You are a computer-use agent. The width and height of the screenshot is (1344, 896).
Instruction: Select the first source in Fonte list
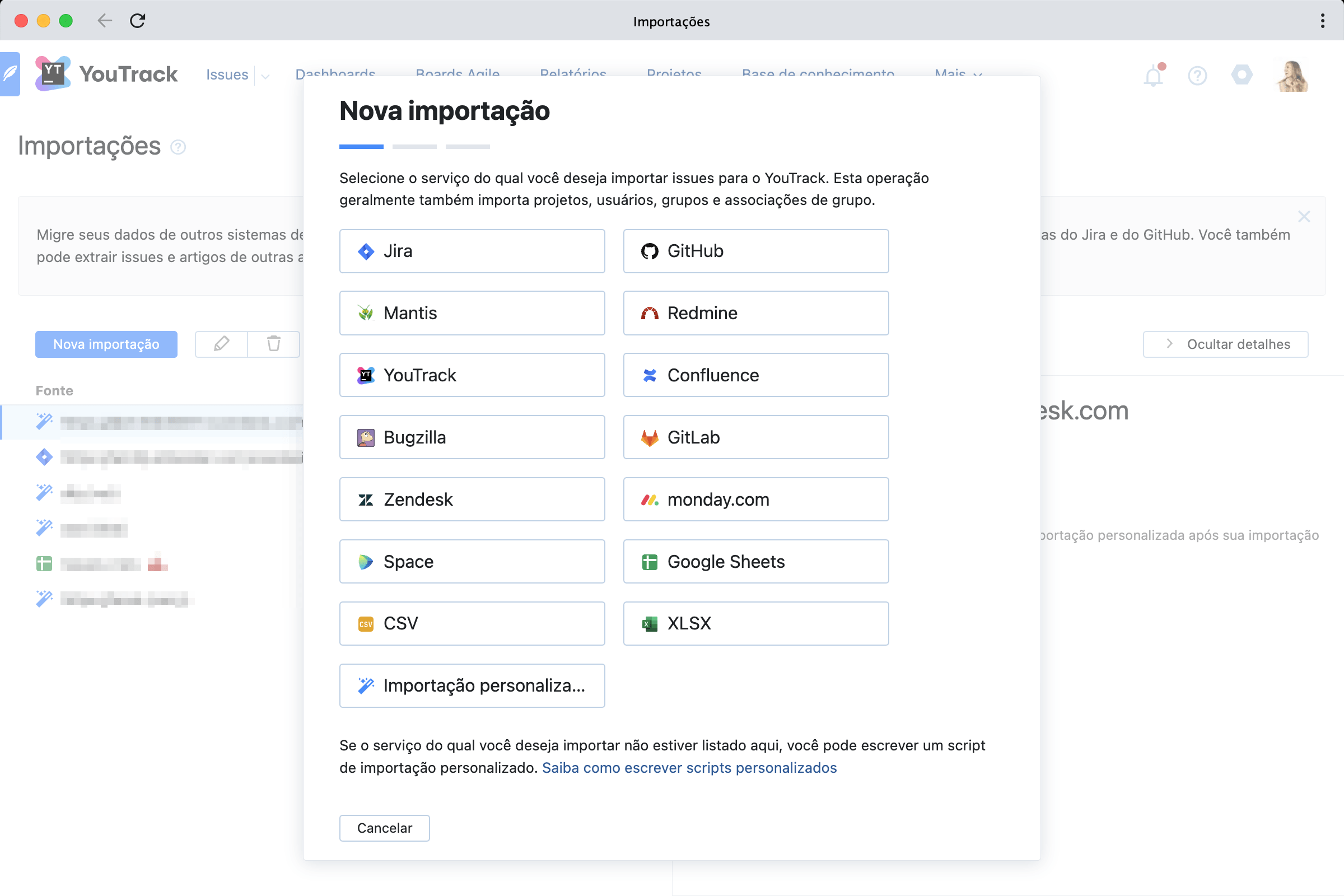[171, 422]
